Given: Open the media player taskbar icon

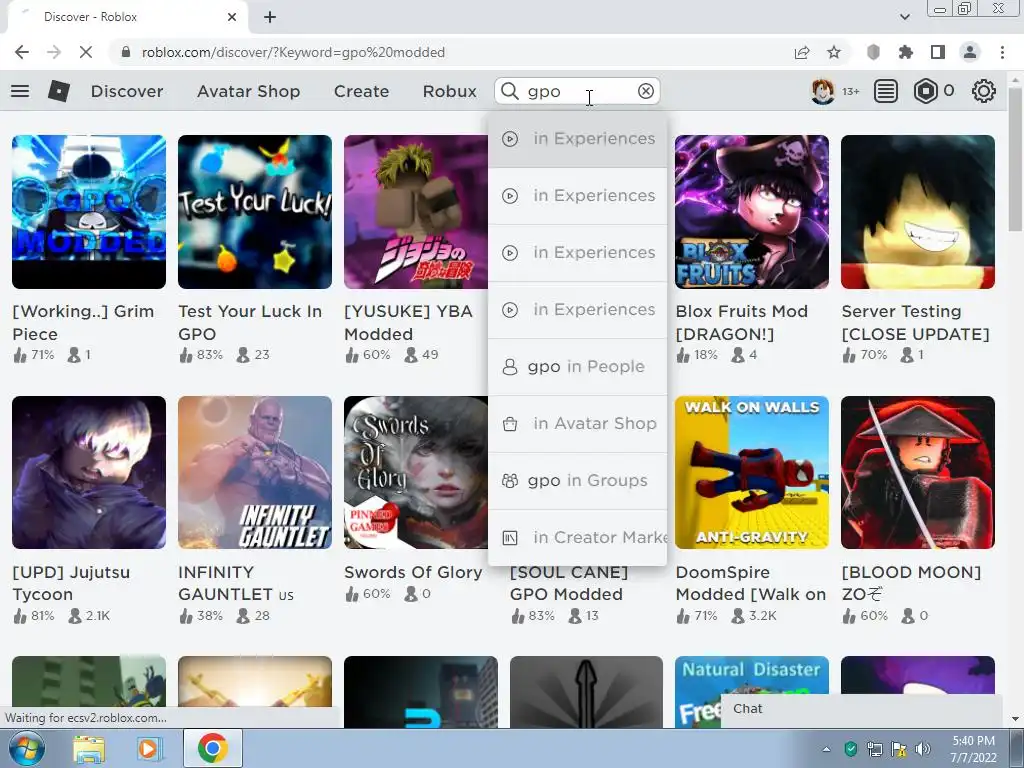Looking at the screenshot, I should 149,748.
